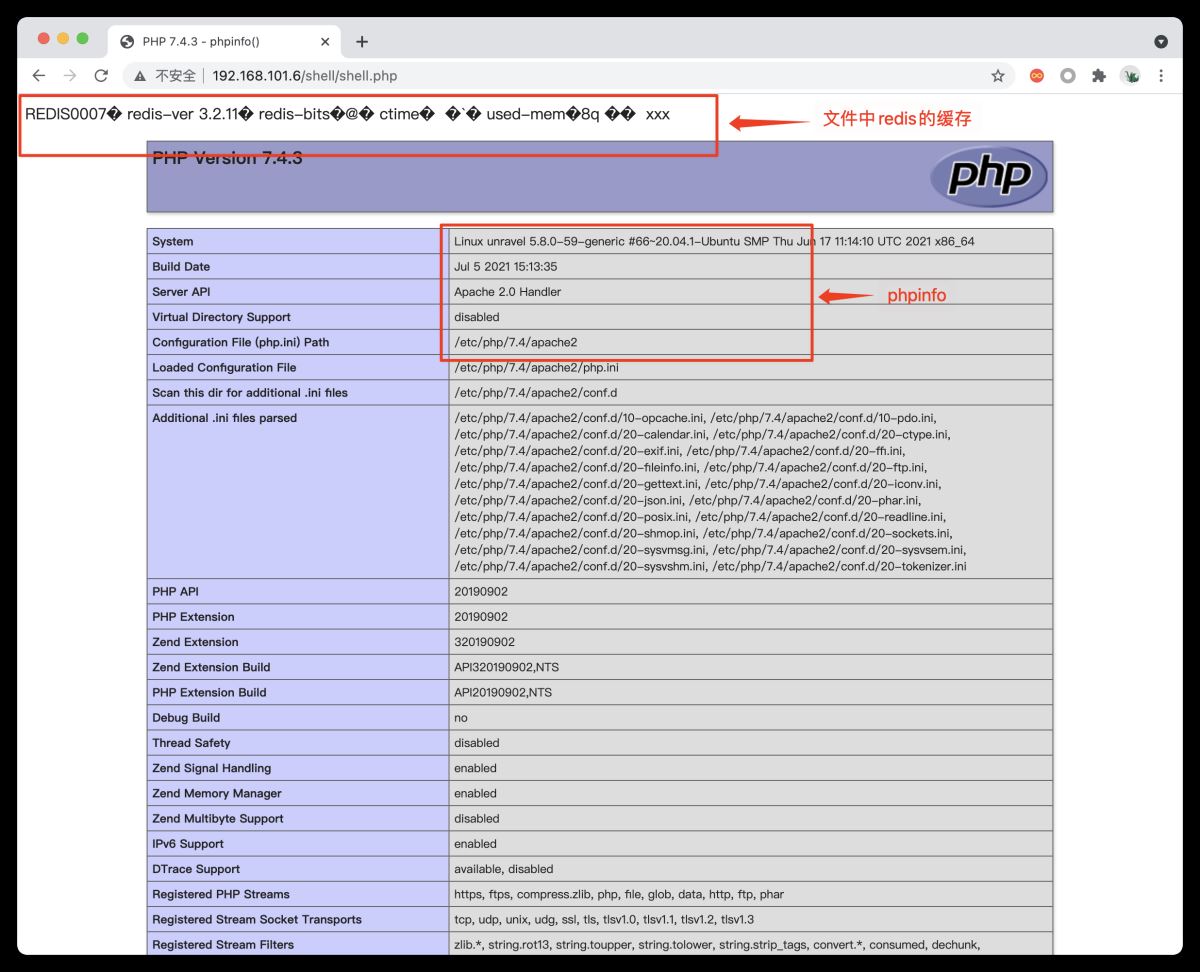This screenshot has width=1200, height=972.
Task: Click the Zend Multibyte Support label
Action: pos(218,818)
